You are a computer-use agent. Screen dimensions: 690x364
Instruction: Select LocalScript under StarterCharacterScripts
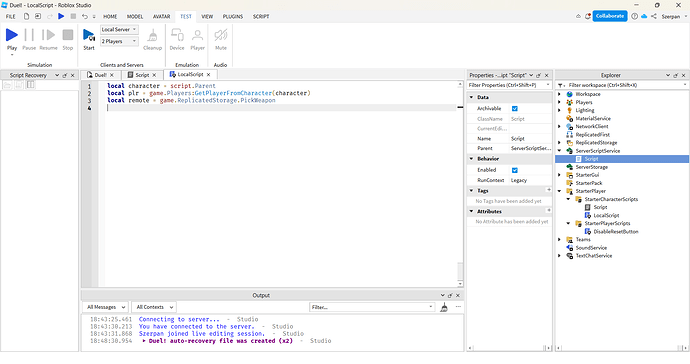(606, 215)
